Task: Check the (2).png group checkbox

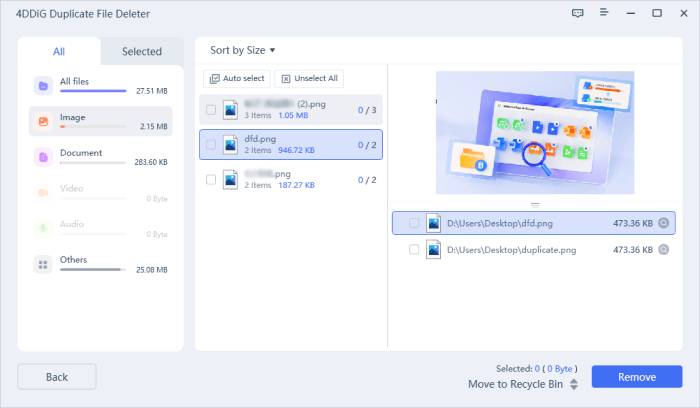Action: pyautogui.click(x=211, y=109)
